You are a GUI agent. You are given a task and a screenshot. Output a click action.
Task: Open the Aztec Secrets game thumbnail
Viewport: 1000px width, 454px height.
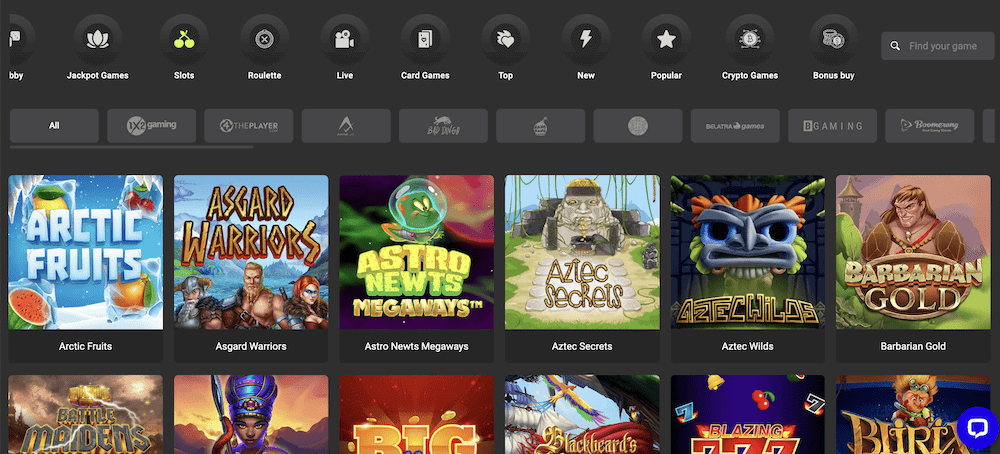pos(582,253)
